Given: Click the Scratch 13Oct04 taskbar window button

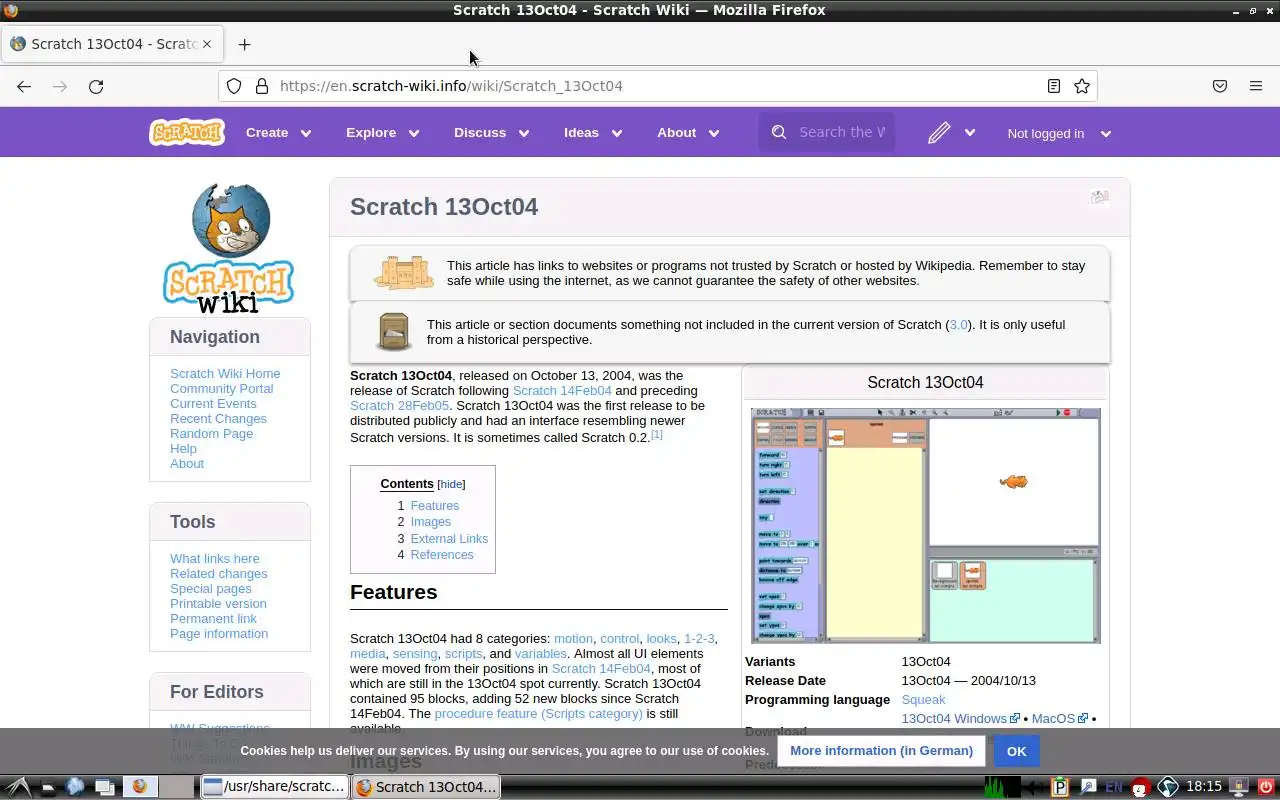Looking at the screenshot, I should pos(426,787).
